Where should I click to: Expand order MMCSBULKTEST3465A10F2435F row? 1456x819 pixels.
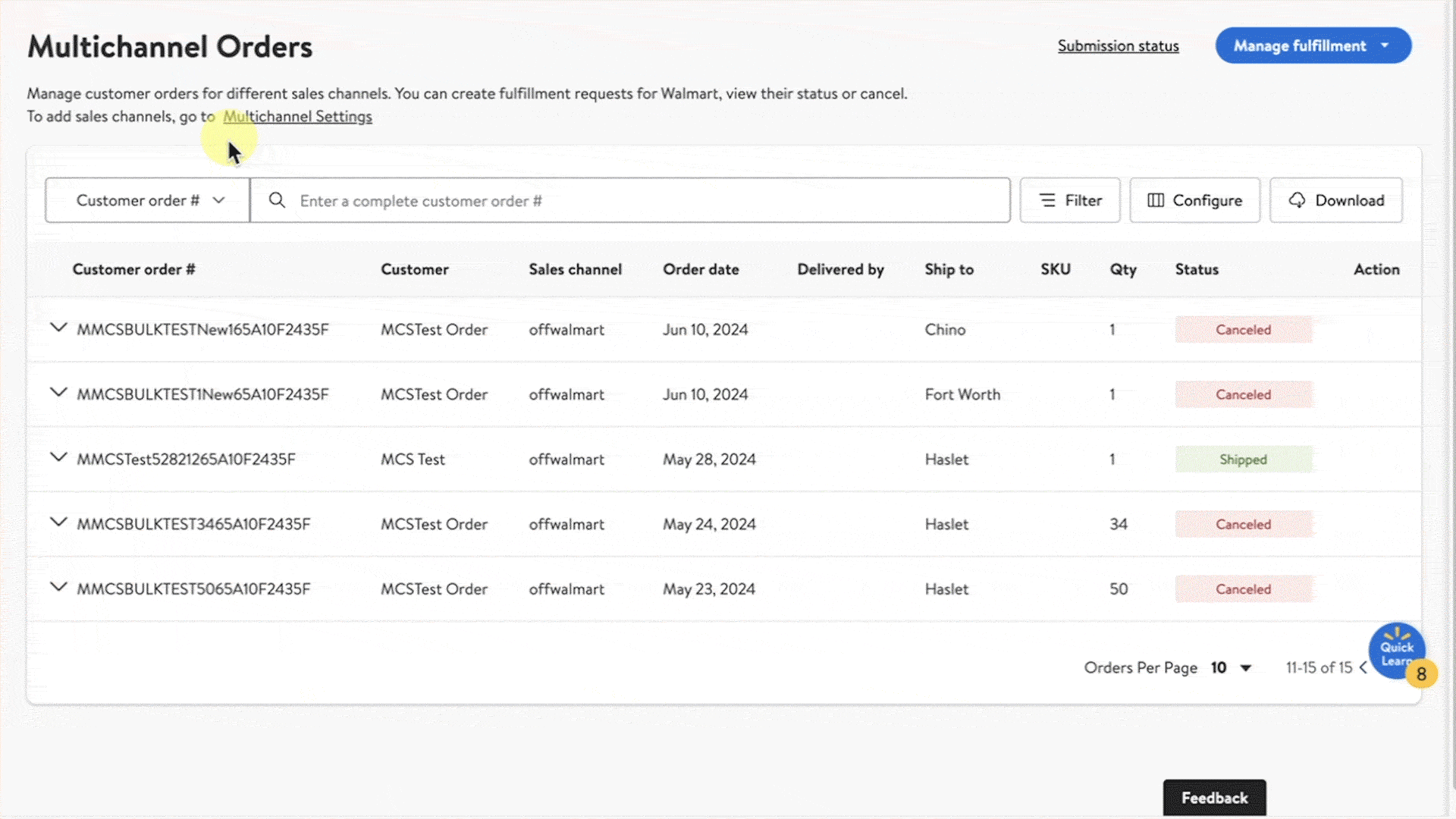[58, 522]
